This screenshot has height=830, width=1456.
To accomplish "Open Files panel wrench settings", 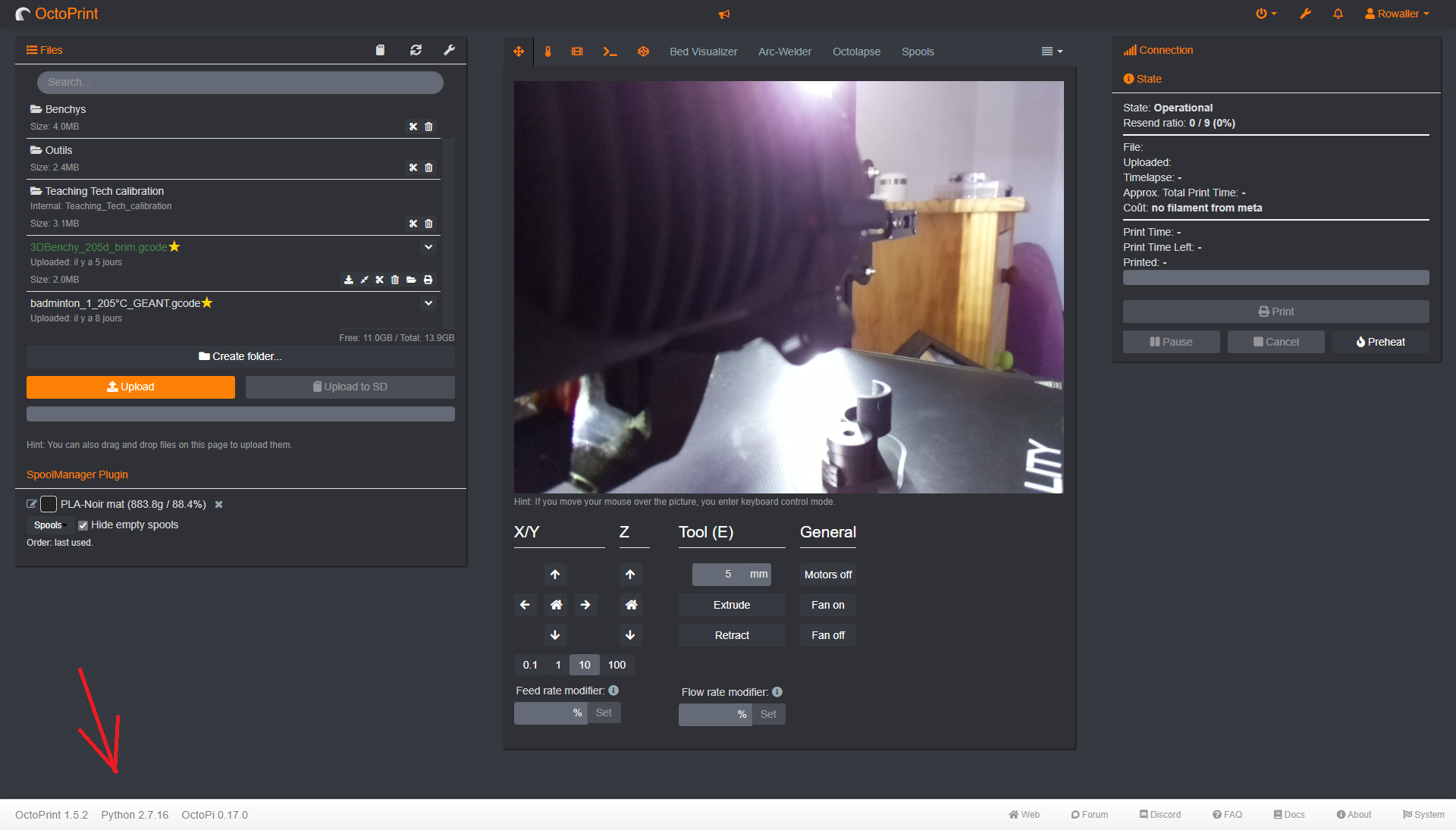I will [x=449, y=50].
